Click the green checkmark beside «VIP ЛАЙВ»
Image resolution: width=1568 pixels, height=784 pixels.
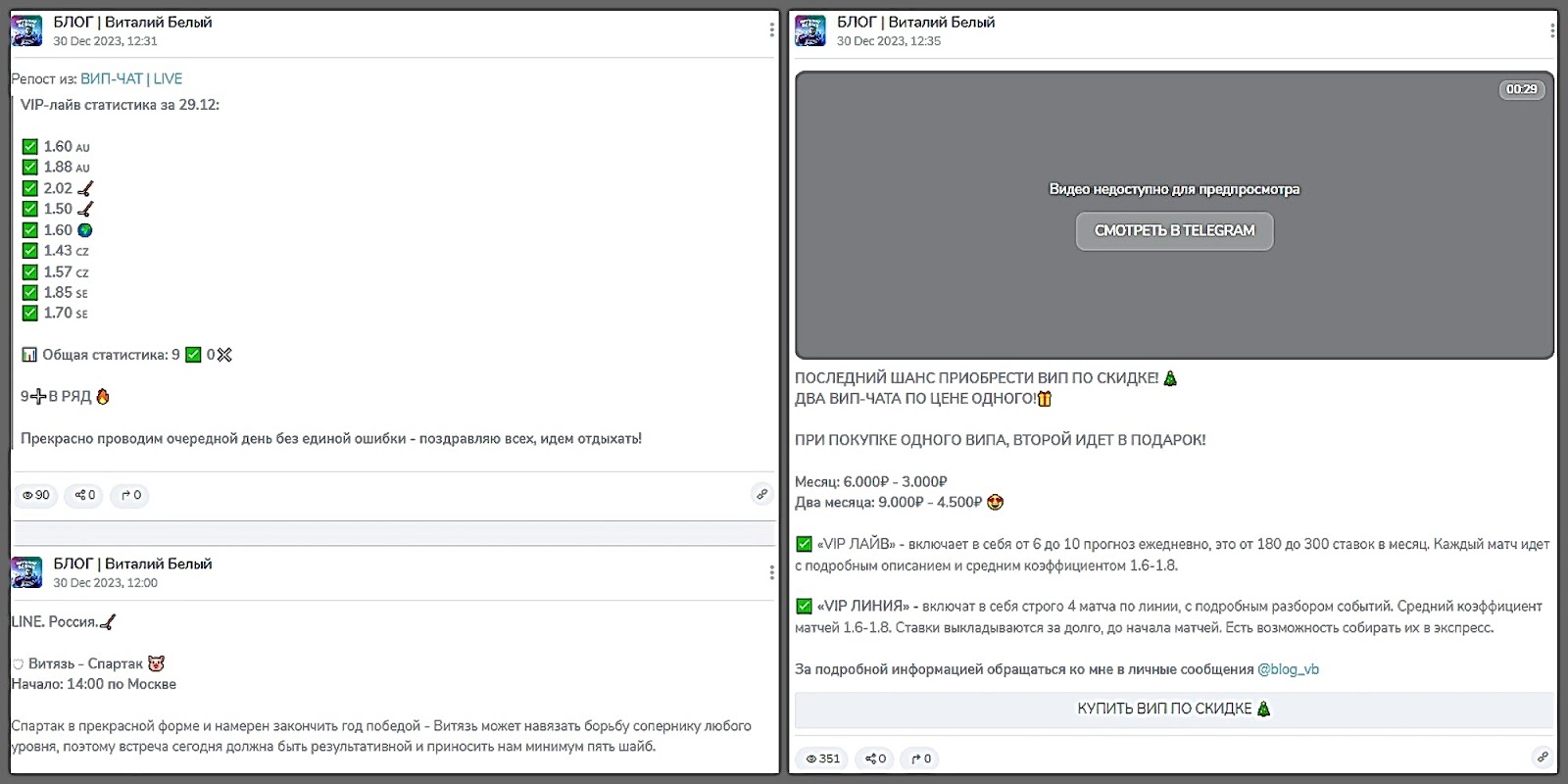click(x=805, y=544)
